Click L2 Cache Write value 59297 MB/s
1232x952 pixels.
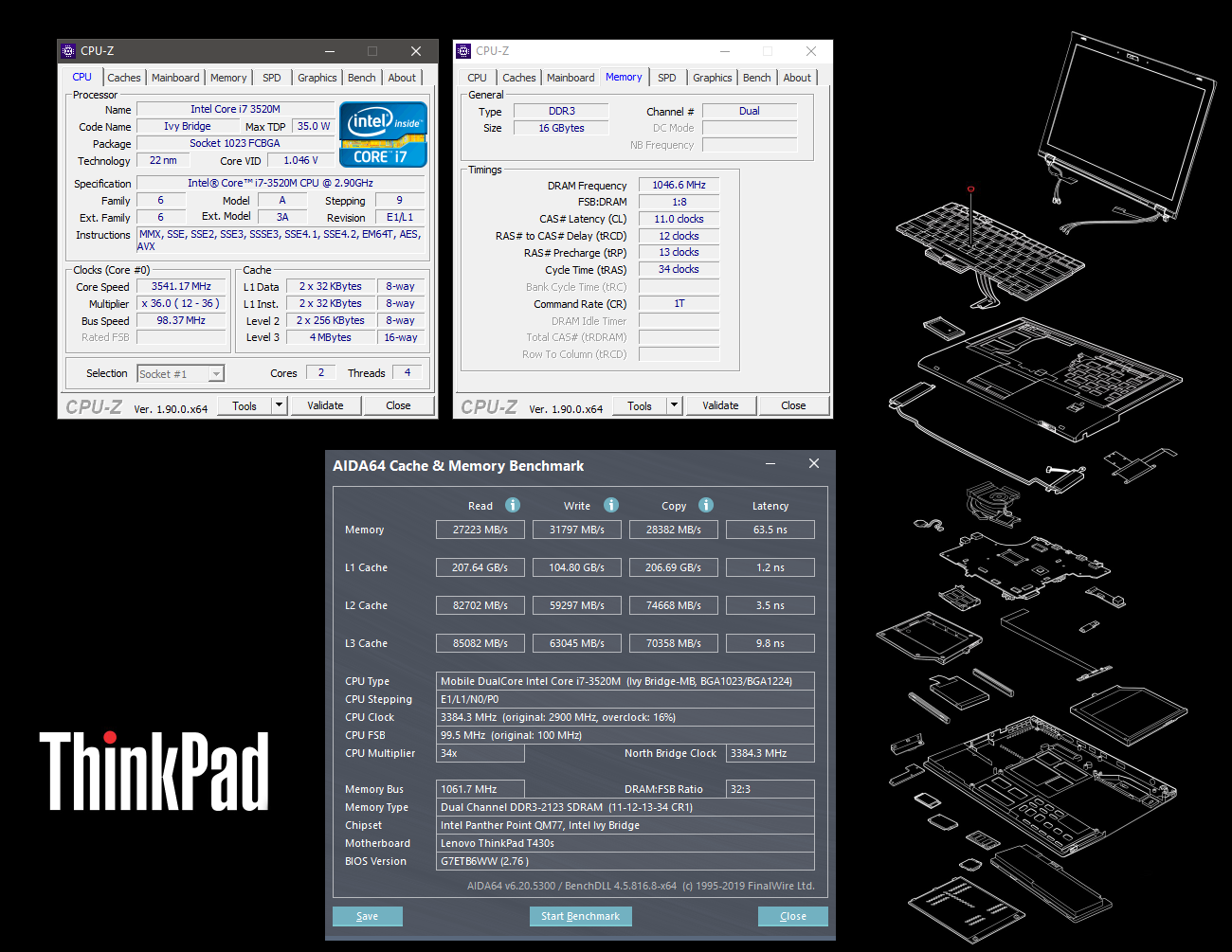coord(577,605)
